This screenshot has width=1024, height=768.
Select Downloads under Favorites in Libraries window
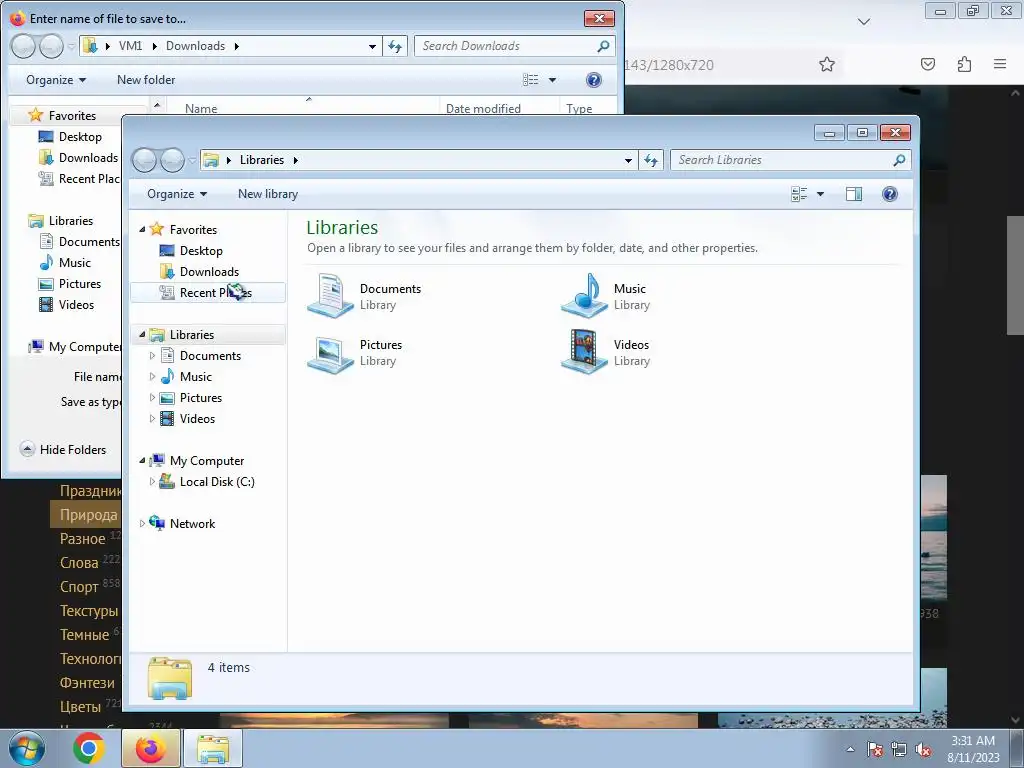pos(209,272)
